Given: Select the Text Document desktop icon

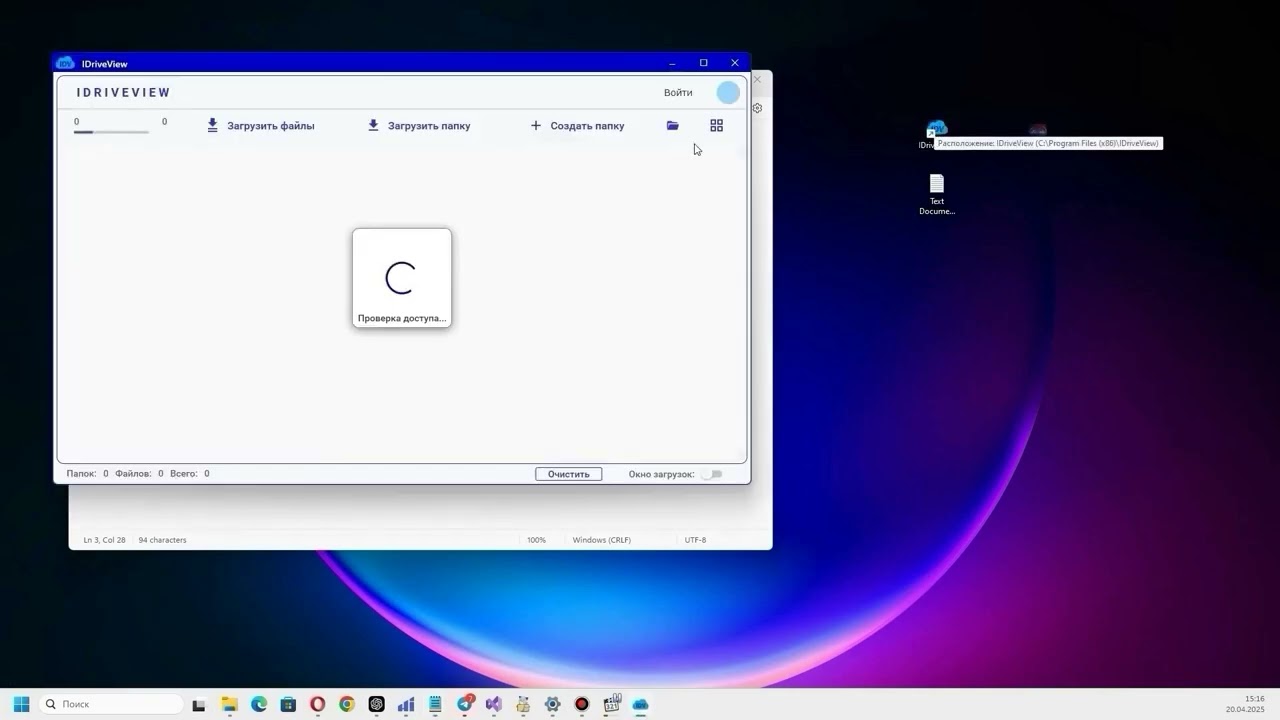Looking at the screenshot, I should click(937, 194).
